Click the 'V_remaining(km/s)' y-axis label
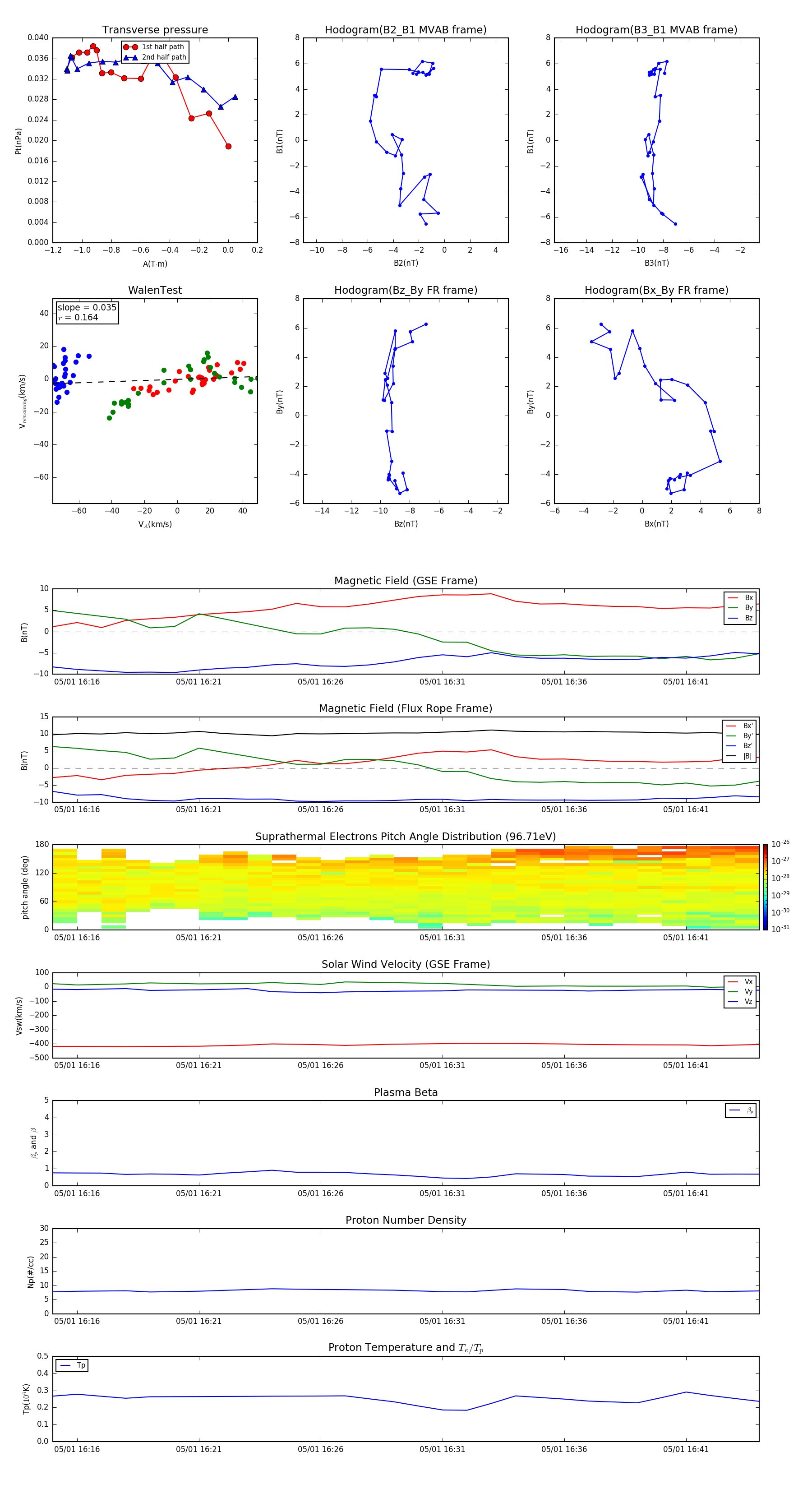Viewport: 812px width, 1489px height. point(22,401)
